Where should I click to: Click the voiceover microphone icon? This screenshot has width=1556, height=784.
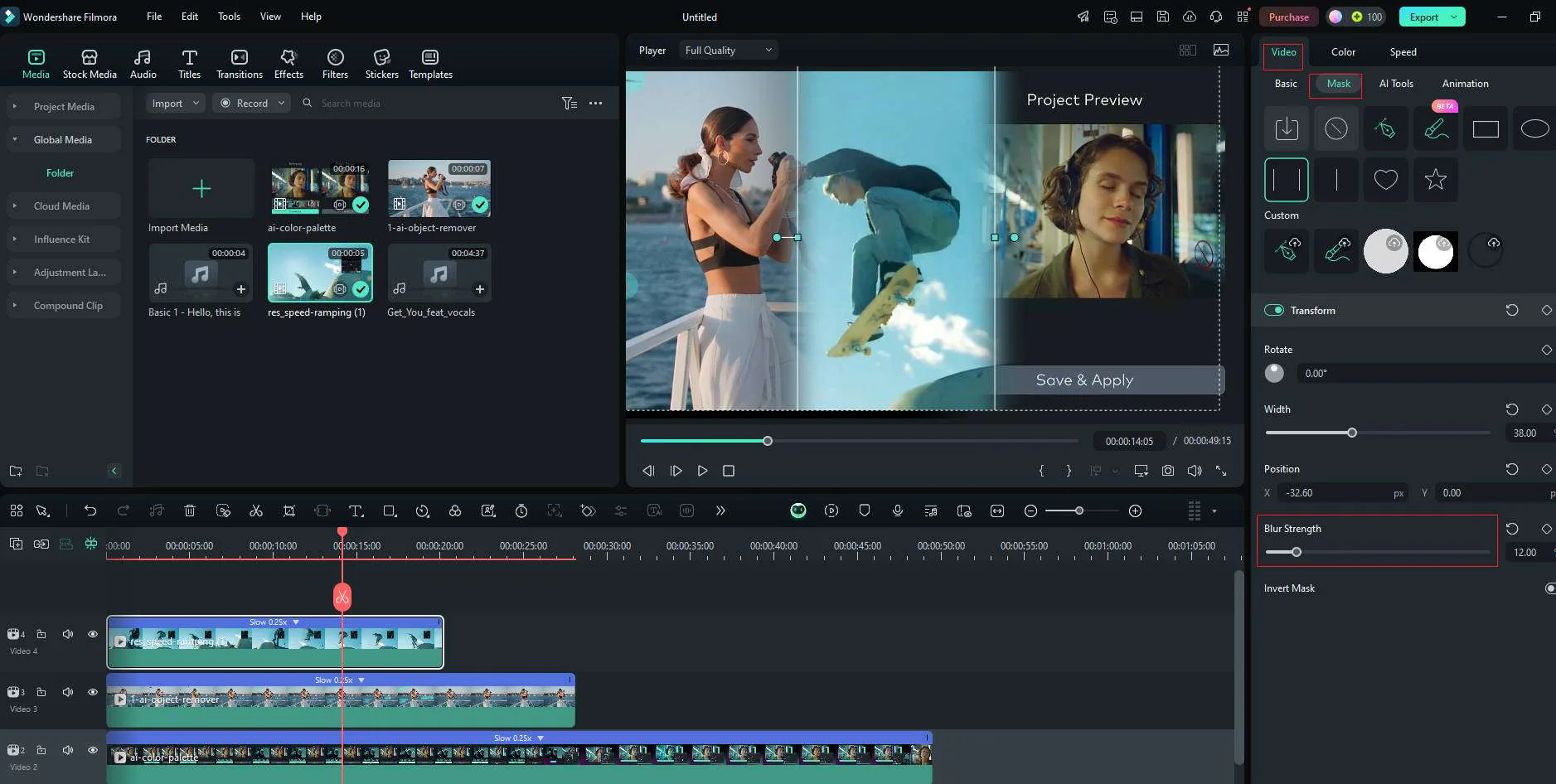tap(897, 511)
